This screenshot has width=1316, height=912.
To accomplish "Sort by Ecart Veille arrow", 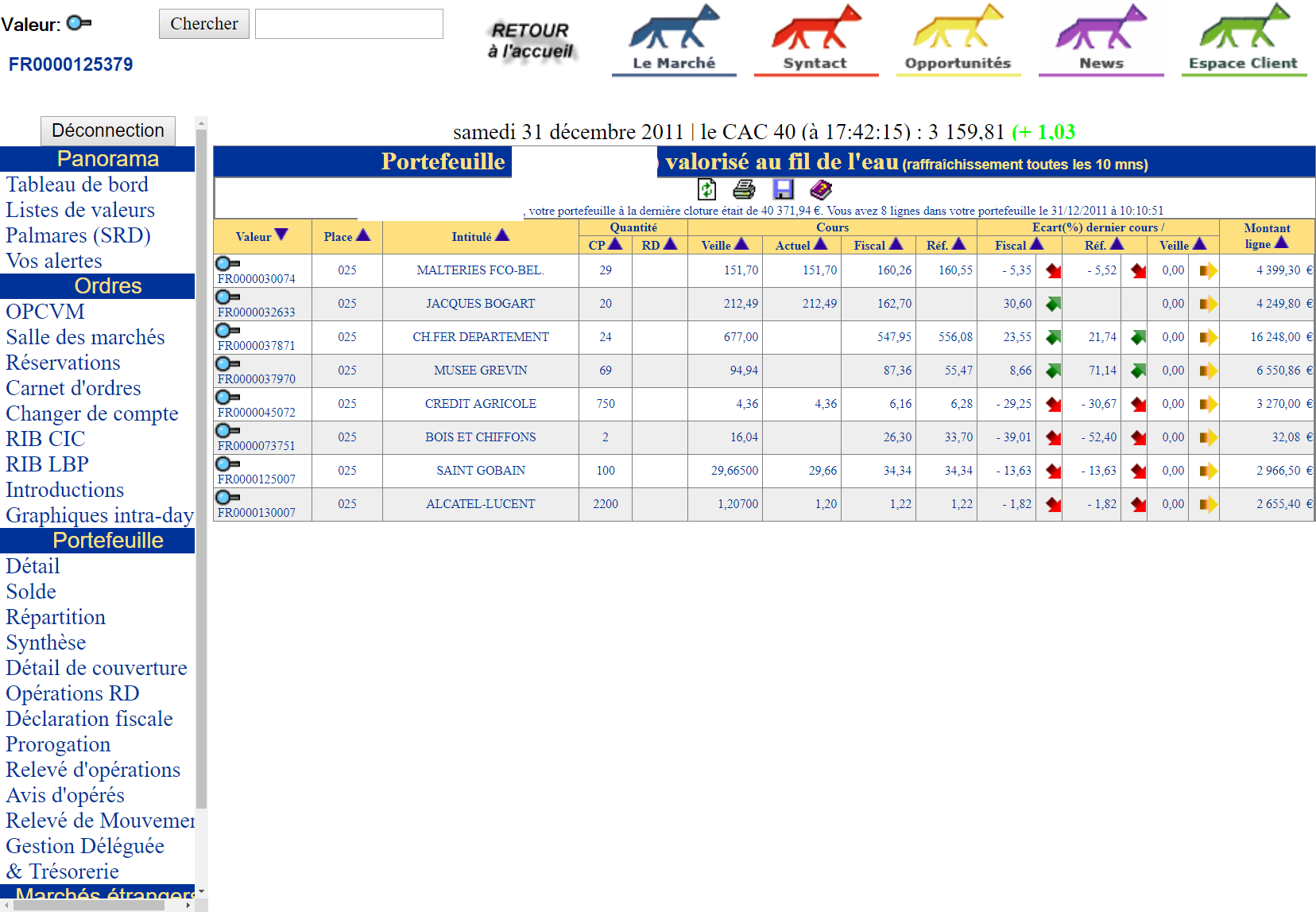I will pyautogui.click(x=1200, y=244).
